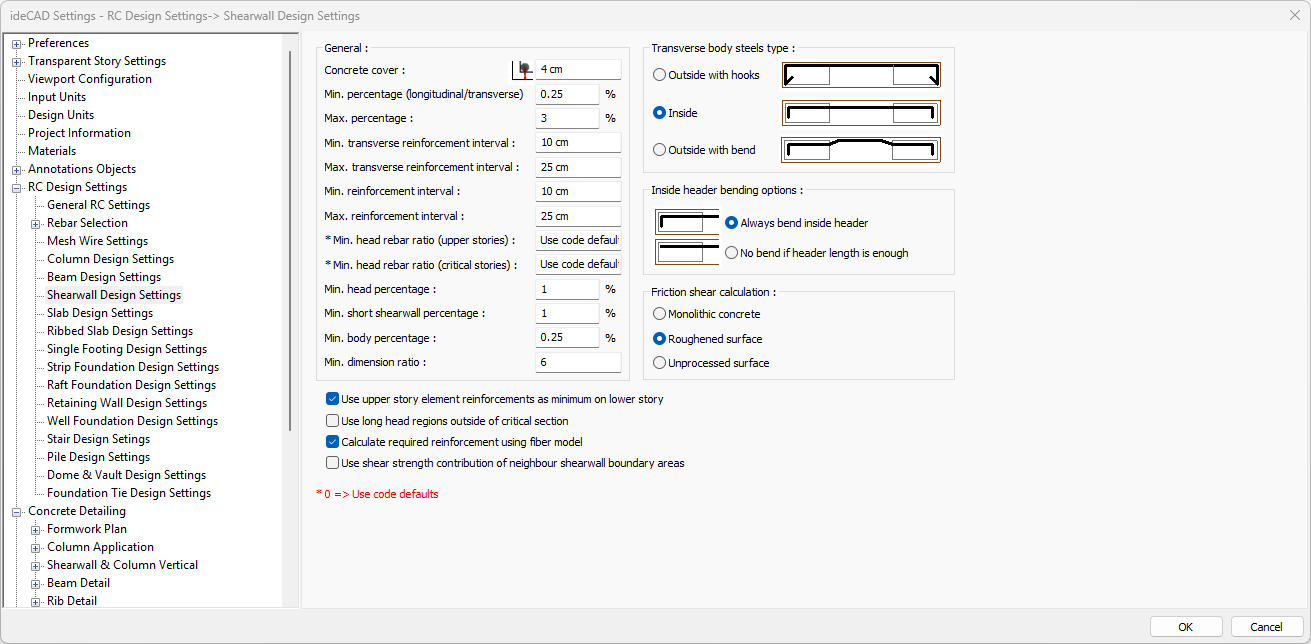The width and height of the screenshot is (1311, 644).
Task: Expand the Preferences tree node
Action: (16, 43)
